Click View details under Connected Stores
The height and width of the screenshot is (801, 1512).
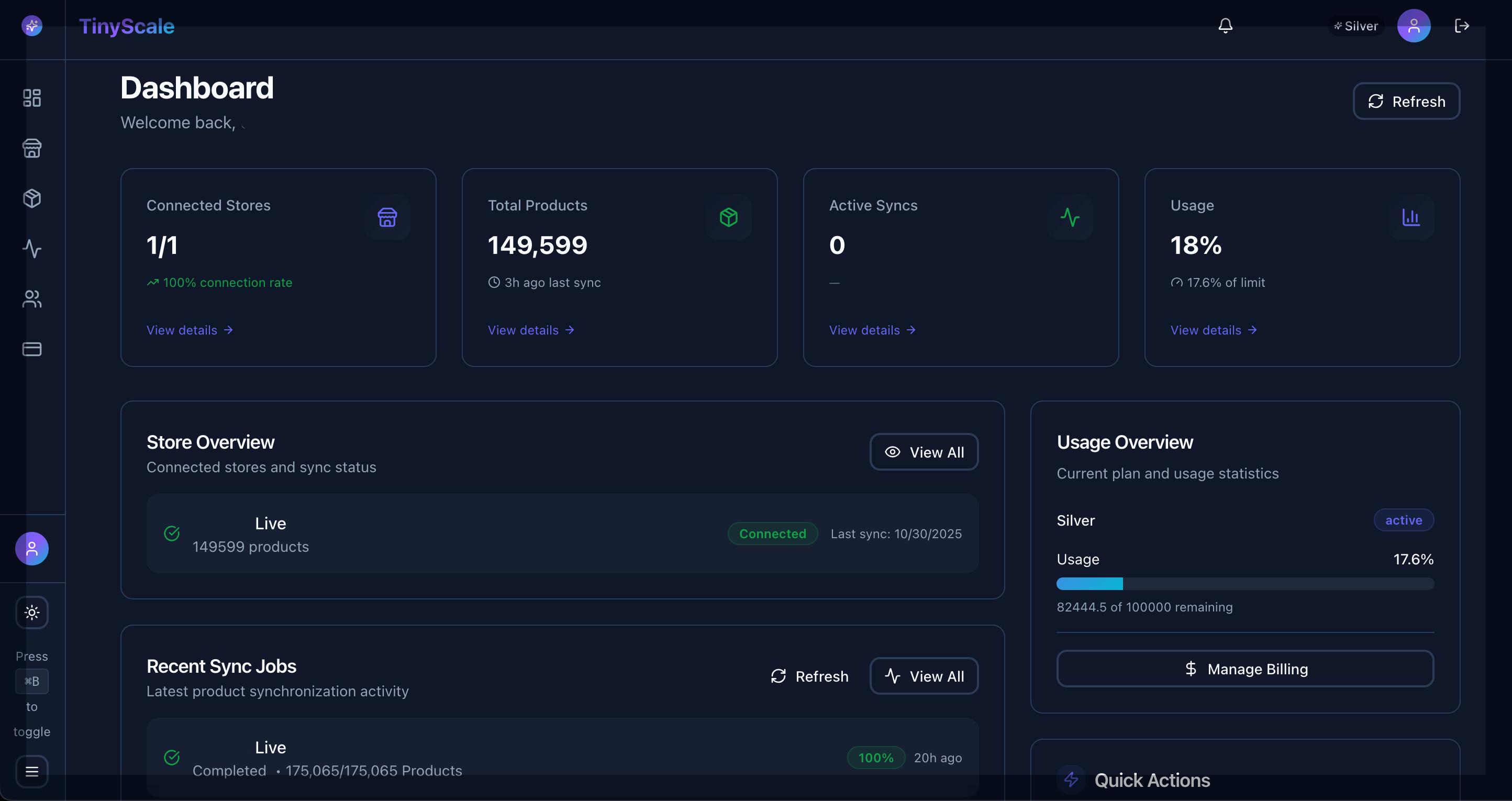click(x=190, y=330)
